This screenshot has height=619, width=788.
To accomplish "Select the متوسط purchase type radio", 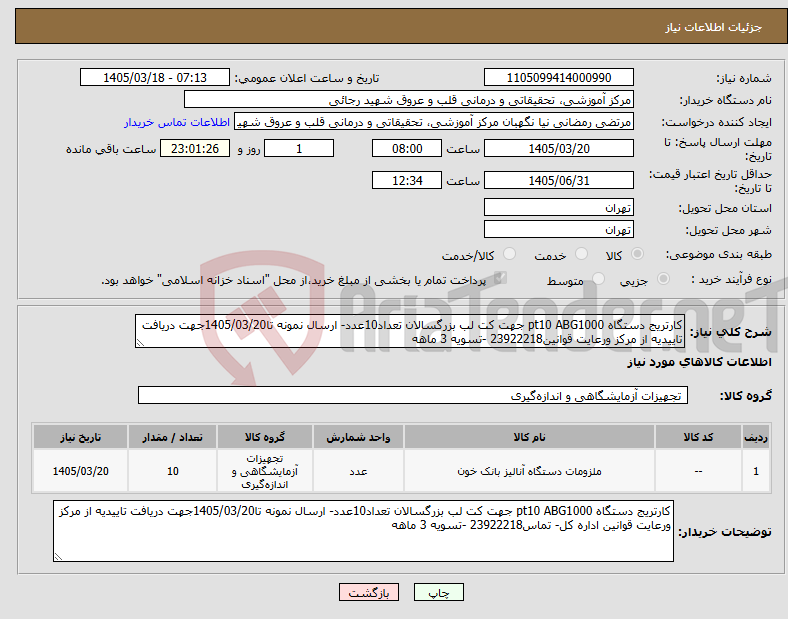I will (599, 279).
